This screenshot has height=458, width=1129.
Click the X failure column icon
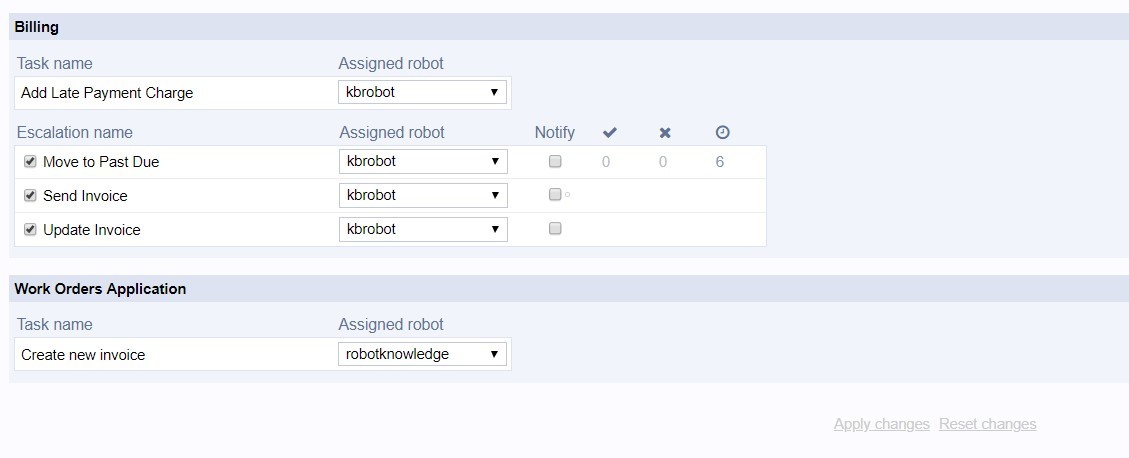pyautogui.click(x=665, y=132)
